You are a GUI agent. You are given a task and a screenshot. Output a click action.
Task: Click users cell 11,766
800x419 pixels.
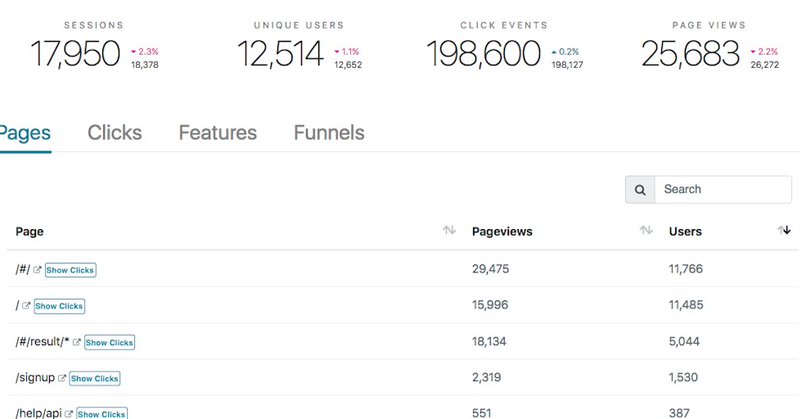[x=686, y=269]
